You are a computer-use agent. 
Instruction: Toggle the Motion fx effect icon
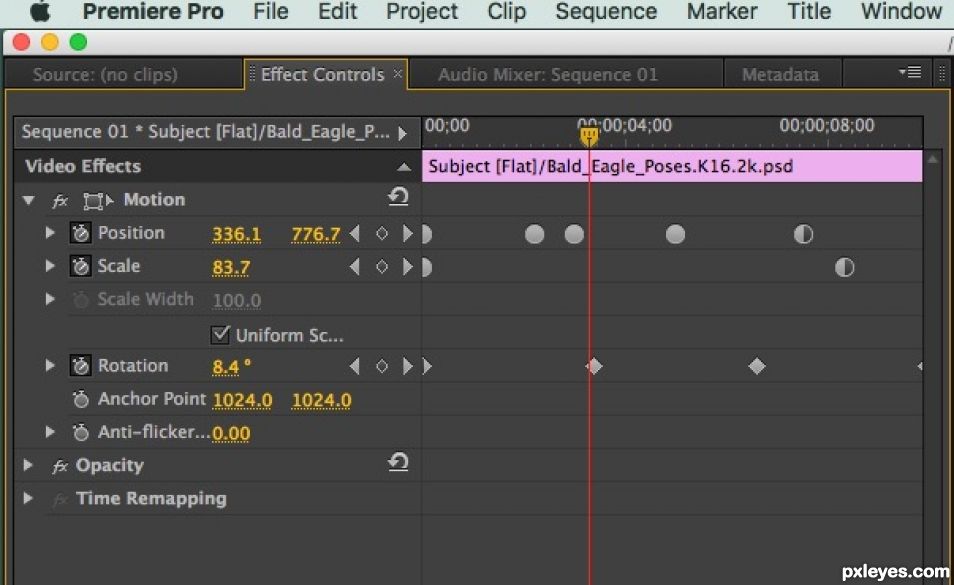(60, 201)
